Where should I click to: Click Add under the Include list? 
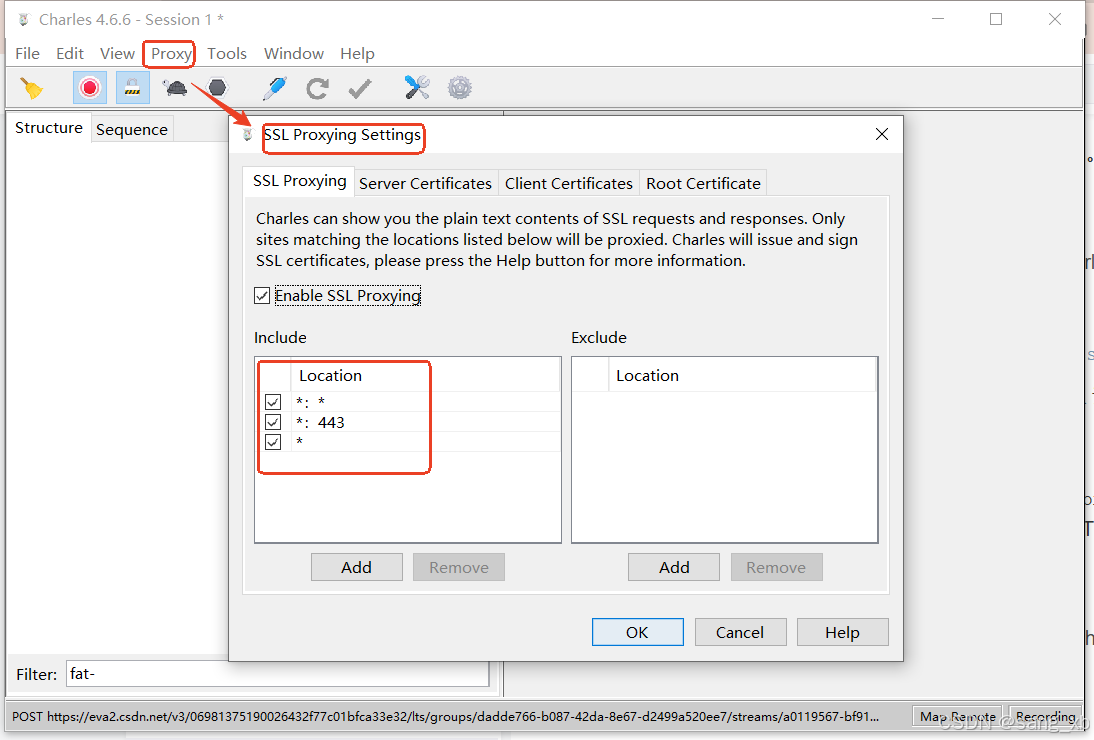[357, 567]
